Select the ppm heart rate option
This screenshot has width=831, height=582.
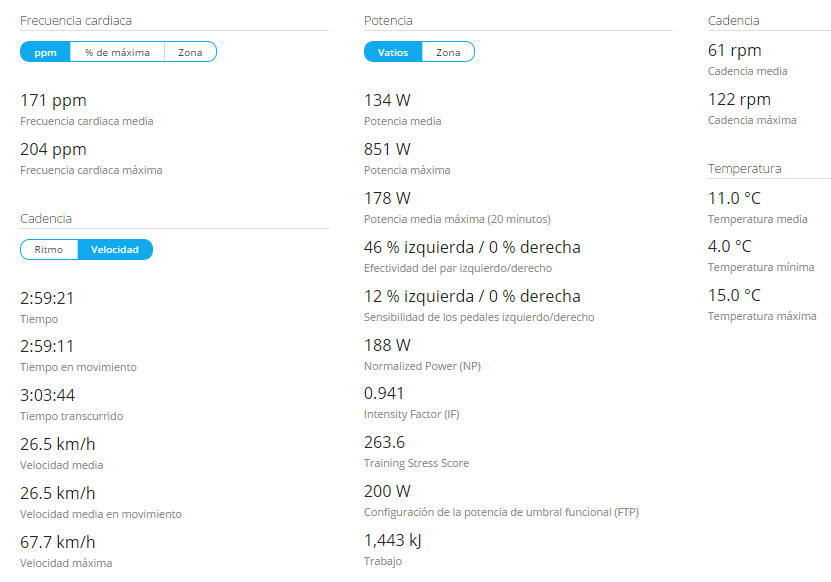pyautogui.click(x=45, y=52)
